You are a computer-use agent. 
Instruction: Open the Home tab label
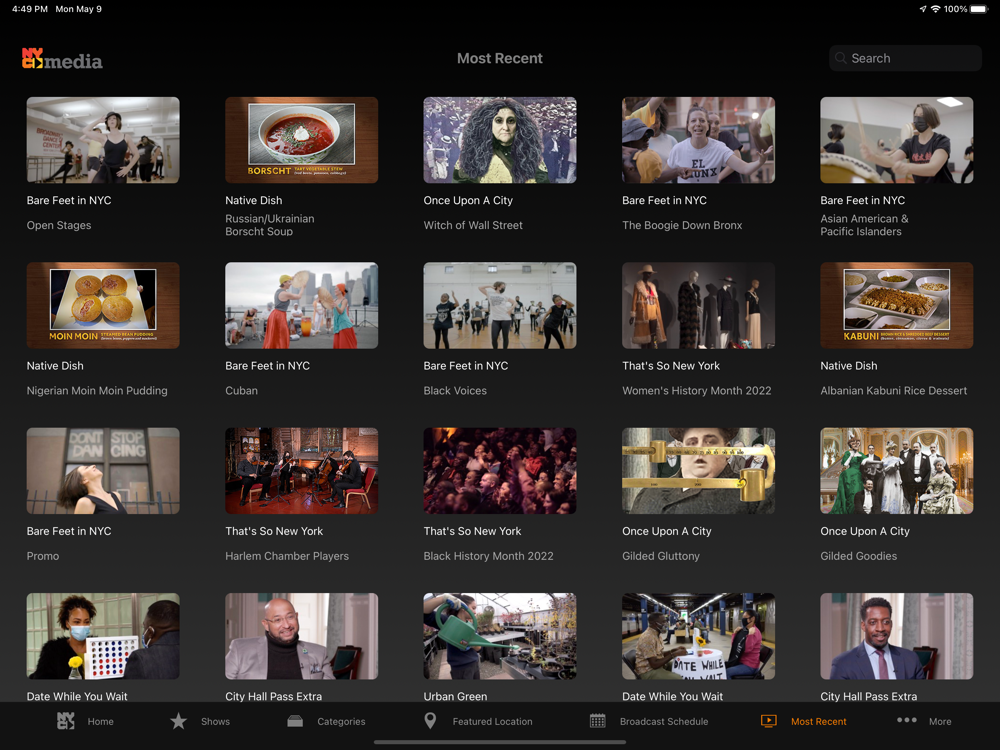click(x=101, y=721)
